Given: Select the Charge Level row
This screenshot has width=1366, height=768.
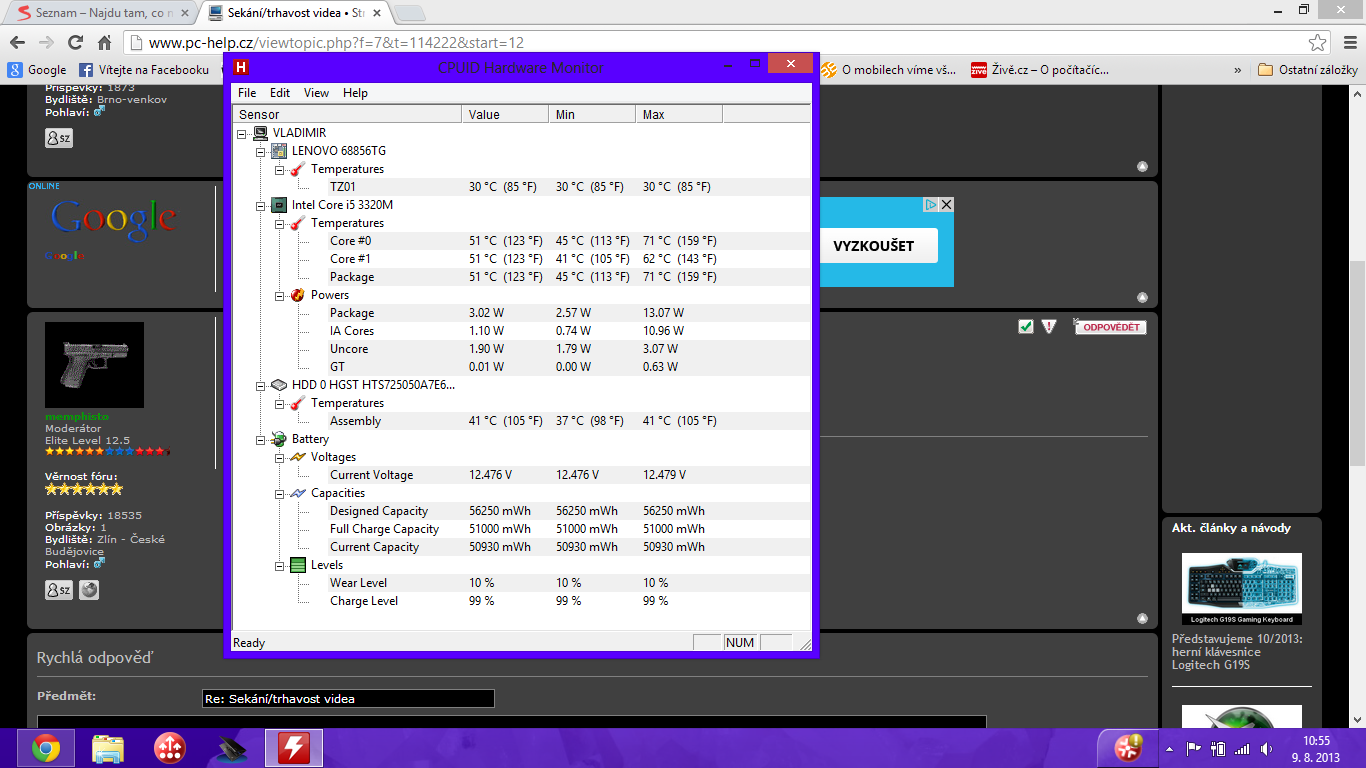Looking at the screenshot, I should coord(520,601).
